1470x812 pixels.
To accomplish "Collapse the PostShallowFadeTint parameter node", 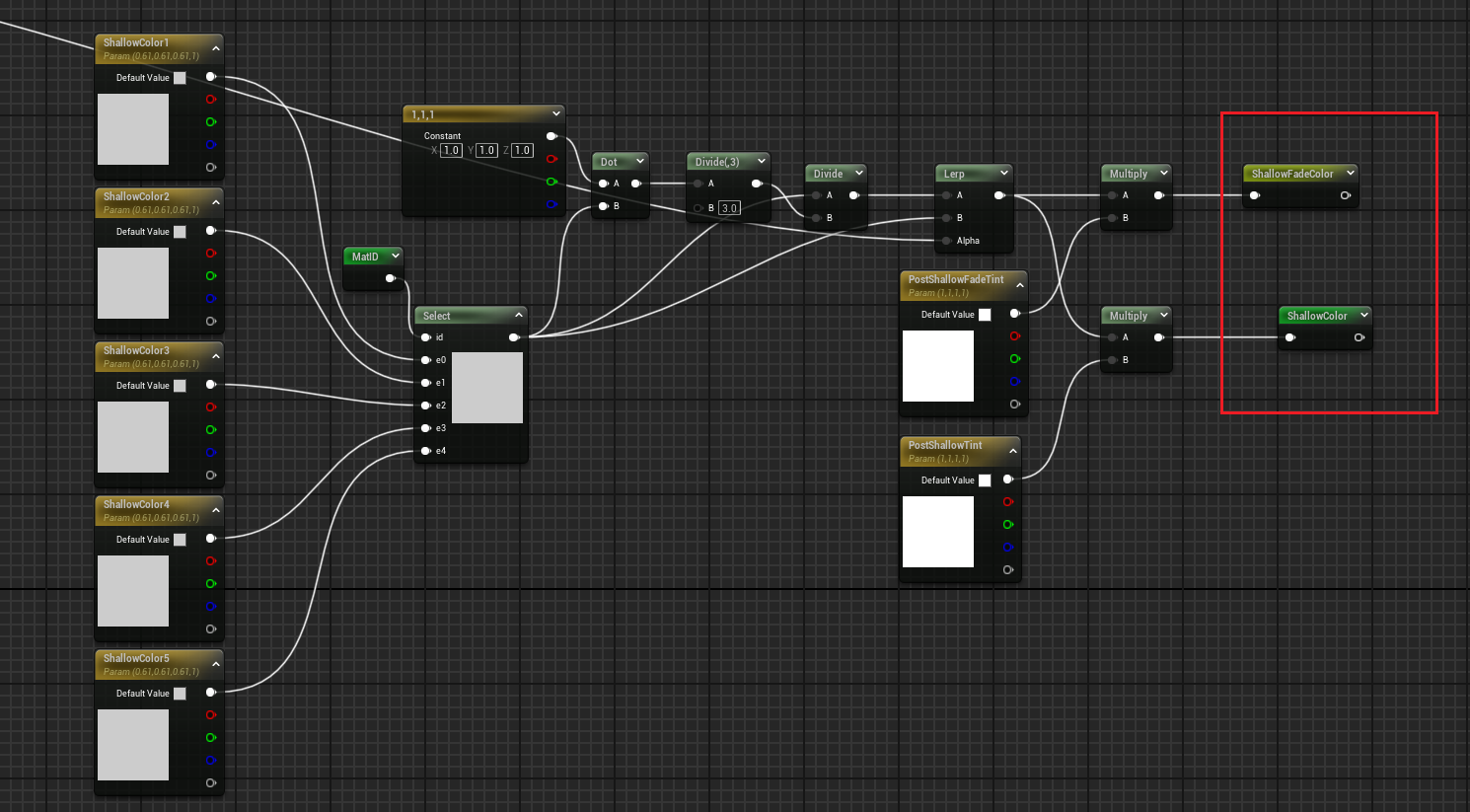I will pos(1019,285).
